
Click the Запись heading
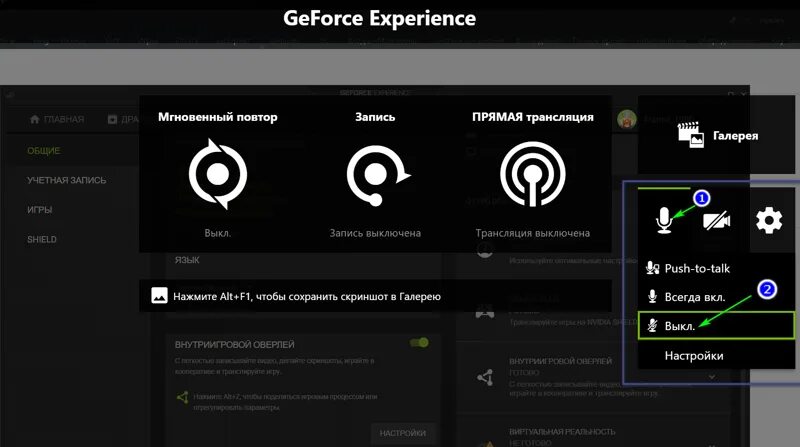[x=375, y=117]
